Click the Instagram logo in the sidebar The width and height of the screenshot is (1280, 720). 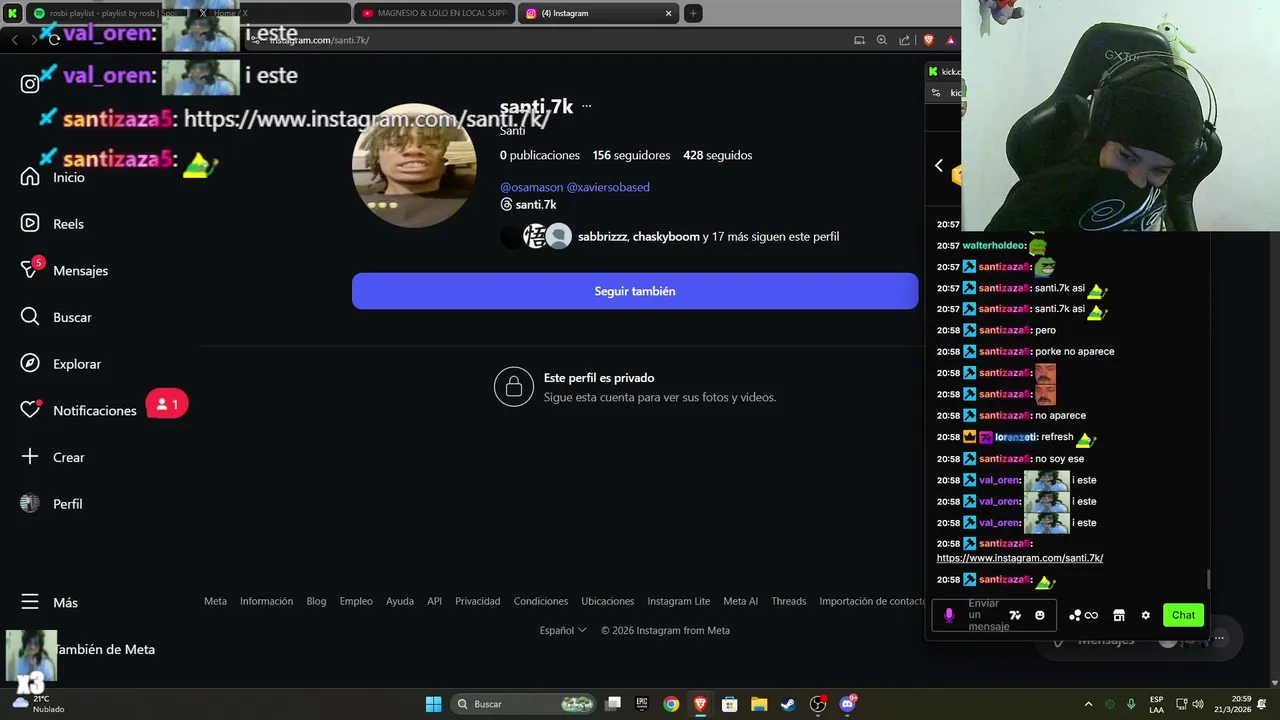(30, 84)
